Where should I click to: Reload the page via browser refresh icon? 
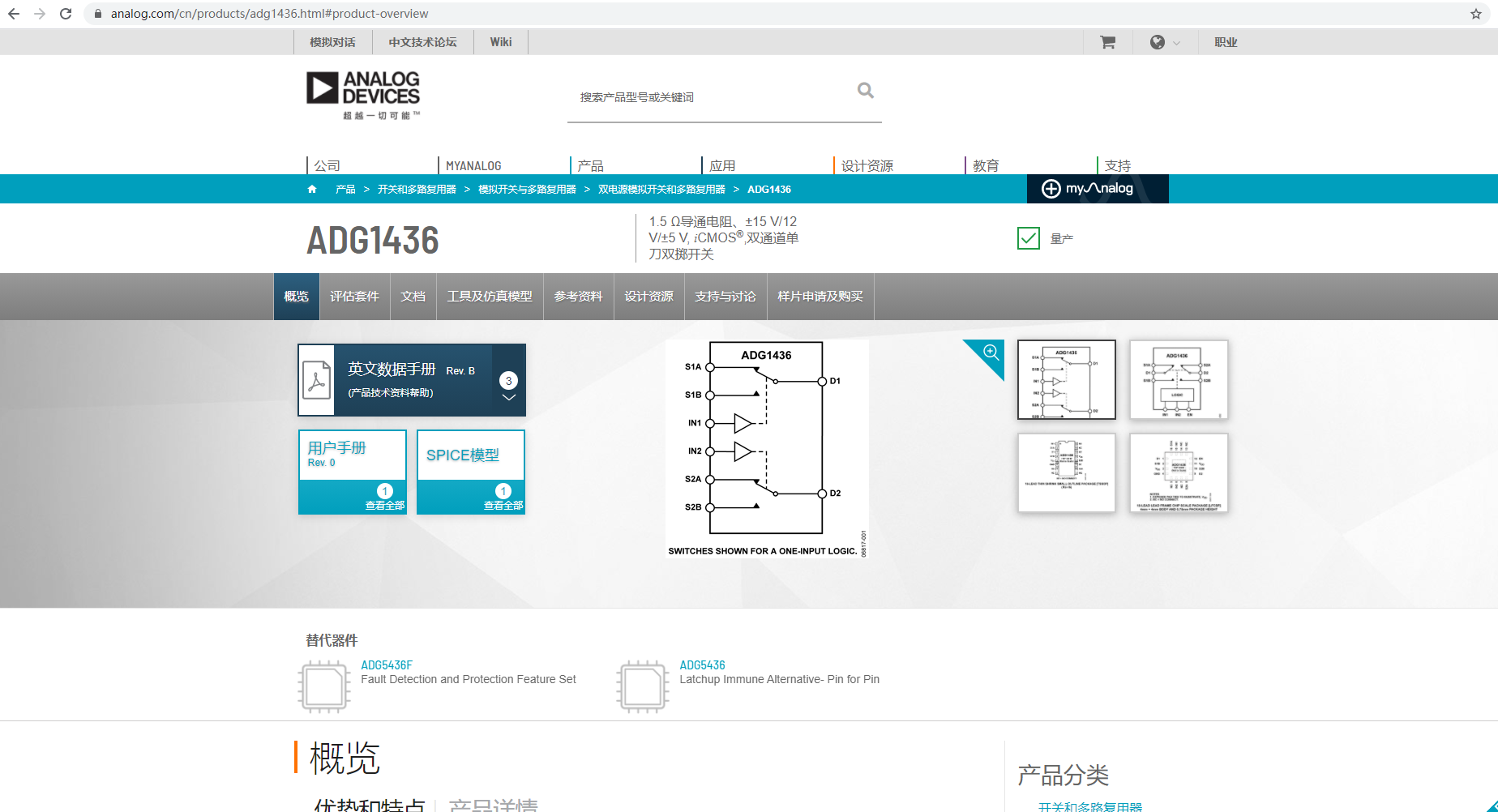pyautogui.click(x=66, y=13)
